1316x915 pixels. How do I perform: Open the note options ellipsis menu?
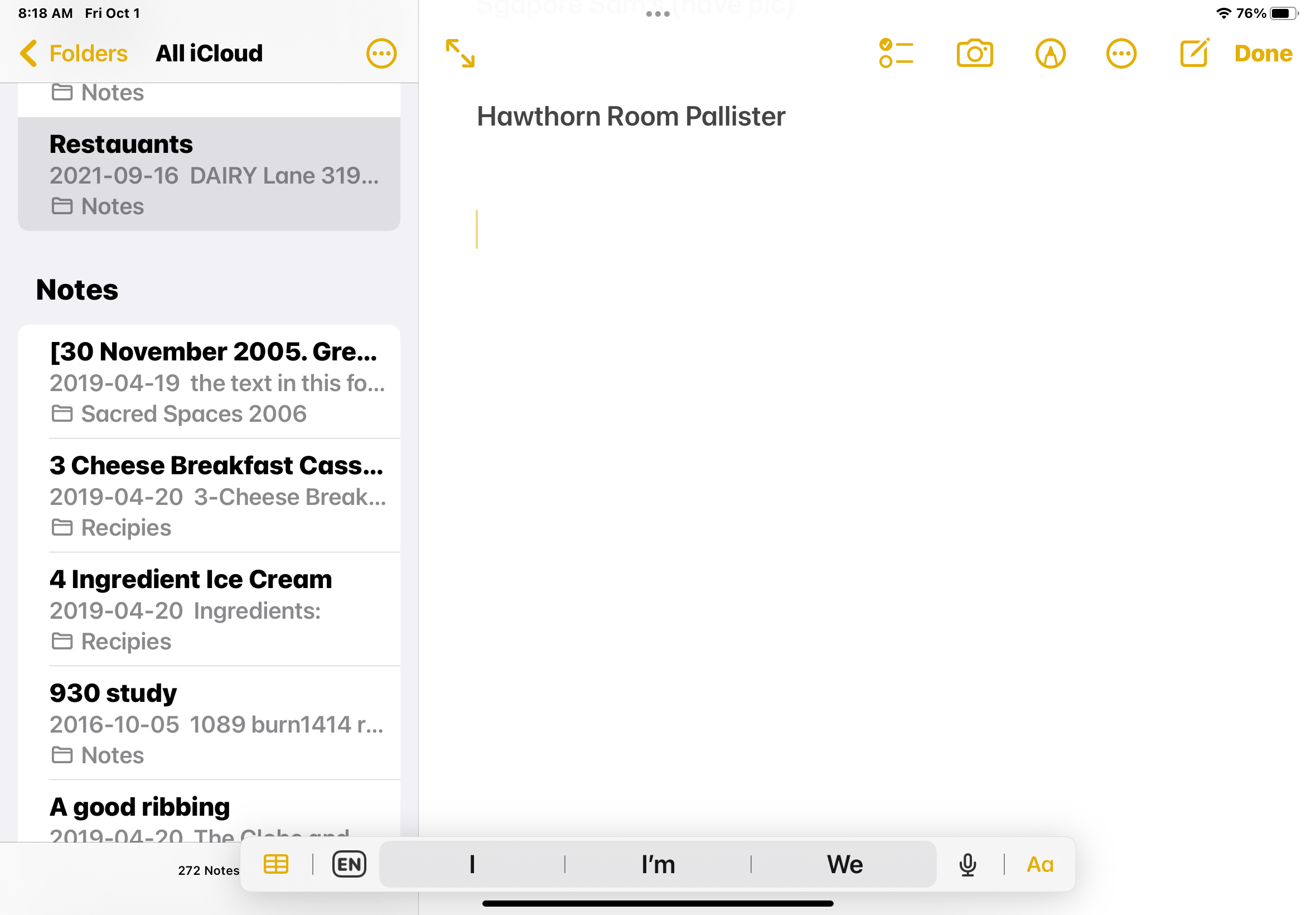tap(1120, 54)
